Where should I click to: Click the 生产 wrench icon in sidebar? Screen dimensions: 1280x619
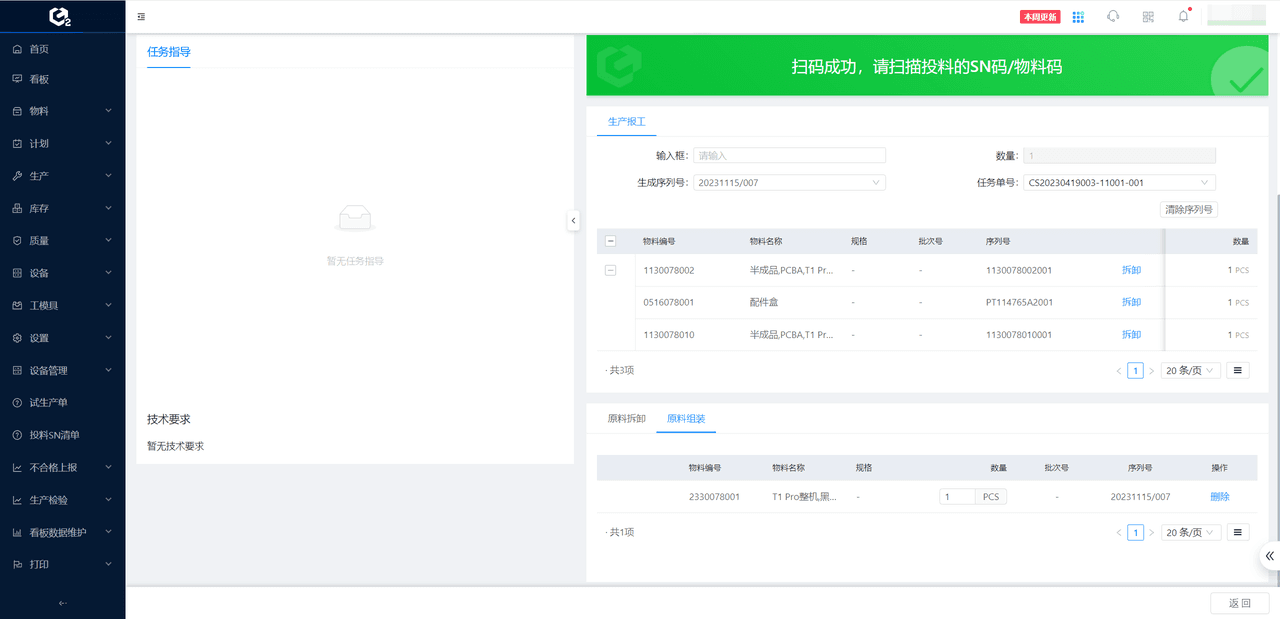17,176
